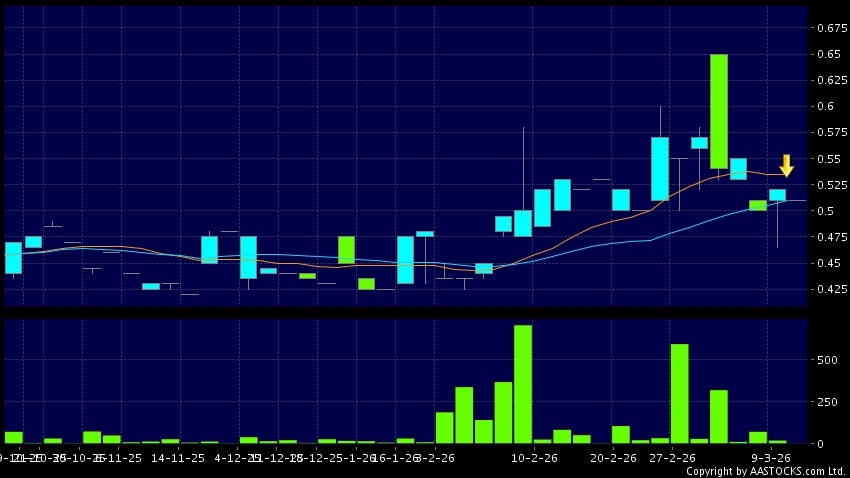Click the 9-3-26 date label
This screenshot has width=850, height=478.
(x=770, y=457)
